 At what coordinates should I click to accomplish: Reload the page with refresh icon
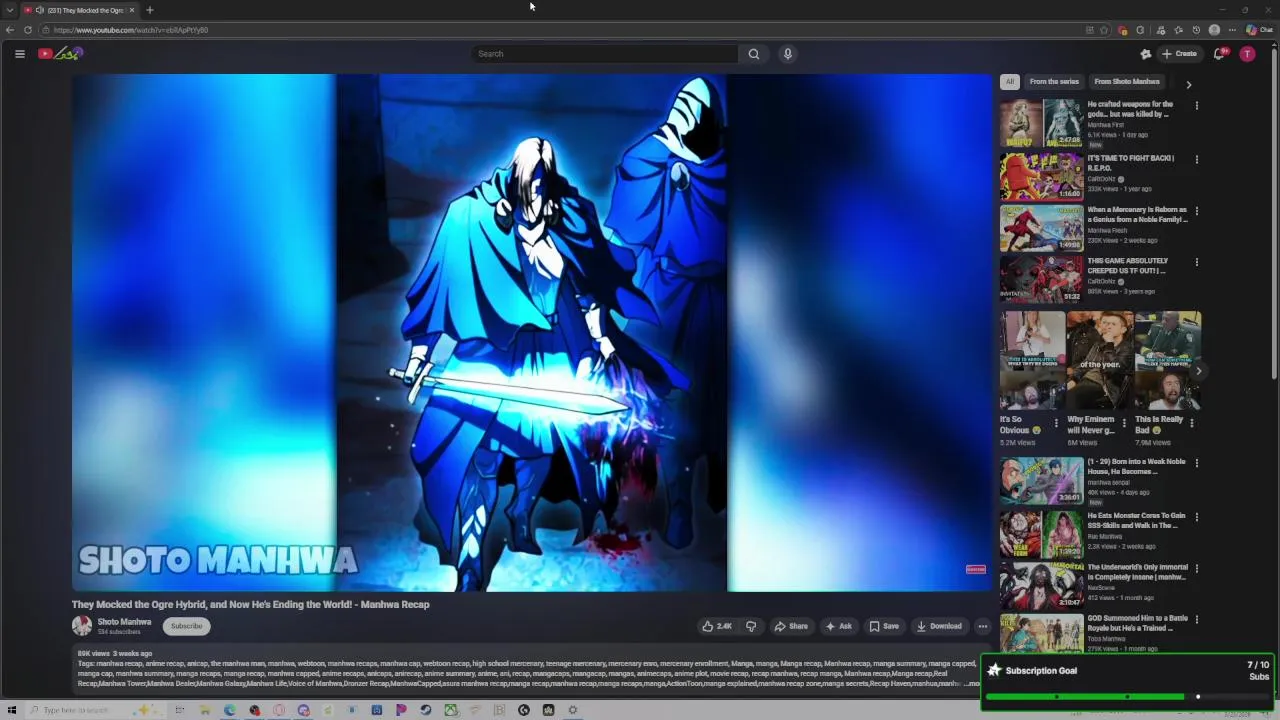point(28,30)
